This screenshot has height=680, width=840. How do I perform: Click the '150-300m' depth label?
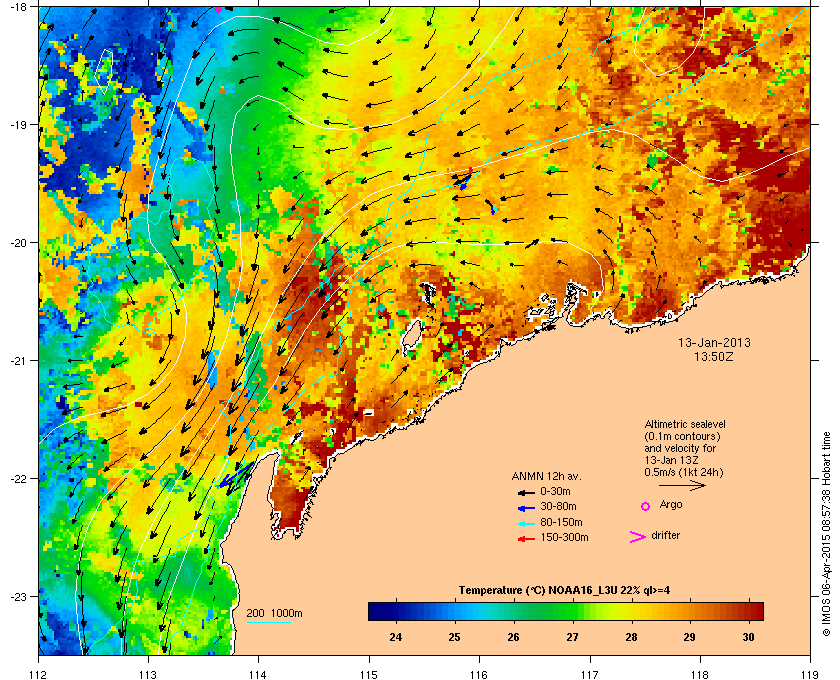(x=564, y=537)
